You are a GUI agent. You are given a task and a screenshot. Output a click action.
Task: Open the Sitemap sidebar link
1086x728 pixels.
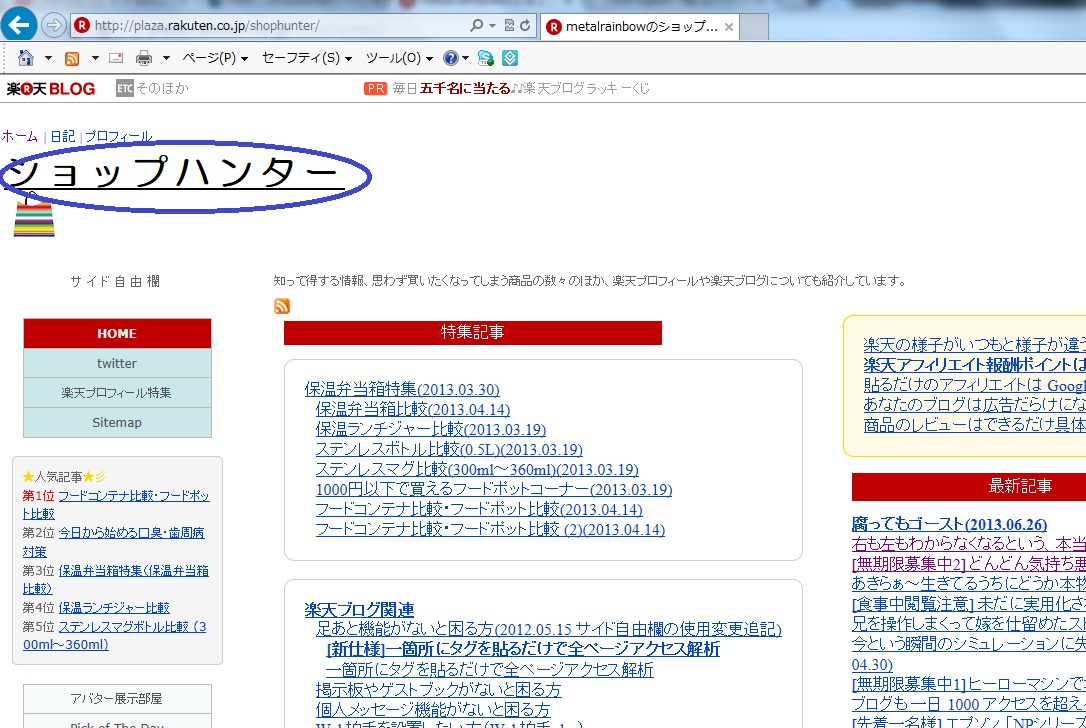[x=117, y=422]
